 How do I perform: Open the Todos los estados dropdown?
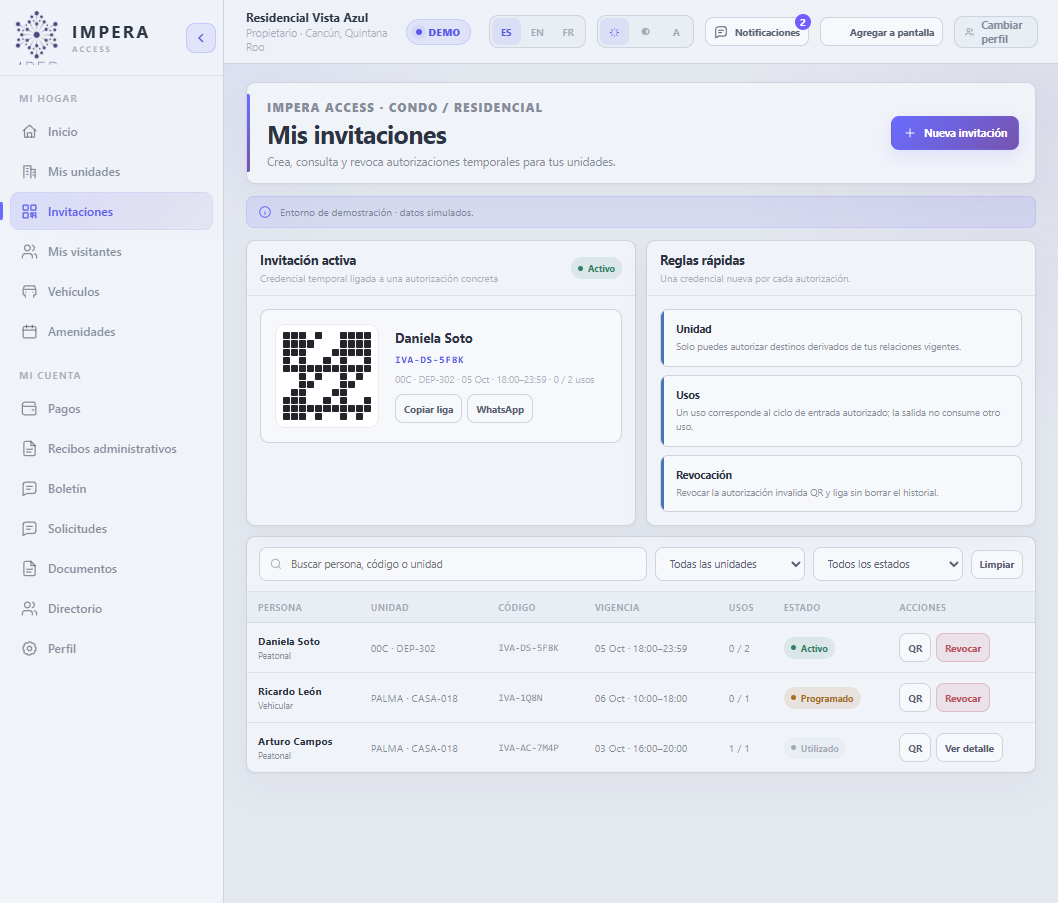[888, 564]
